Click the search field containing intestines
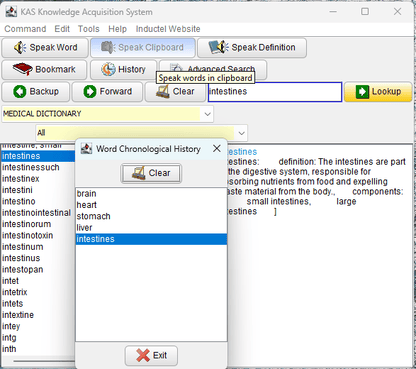Image resolution: width=416 pixels, height=369 pixels. point(275,92)
